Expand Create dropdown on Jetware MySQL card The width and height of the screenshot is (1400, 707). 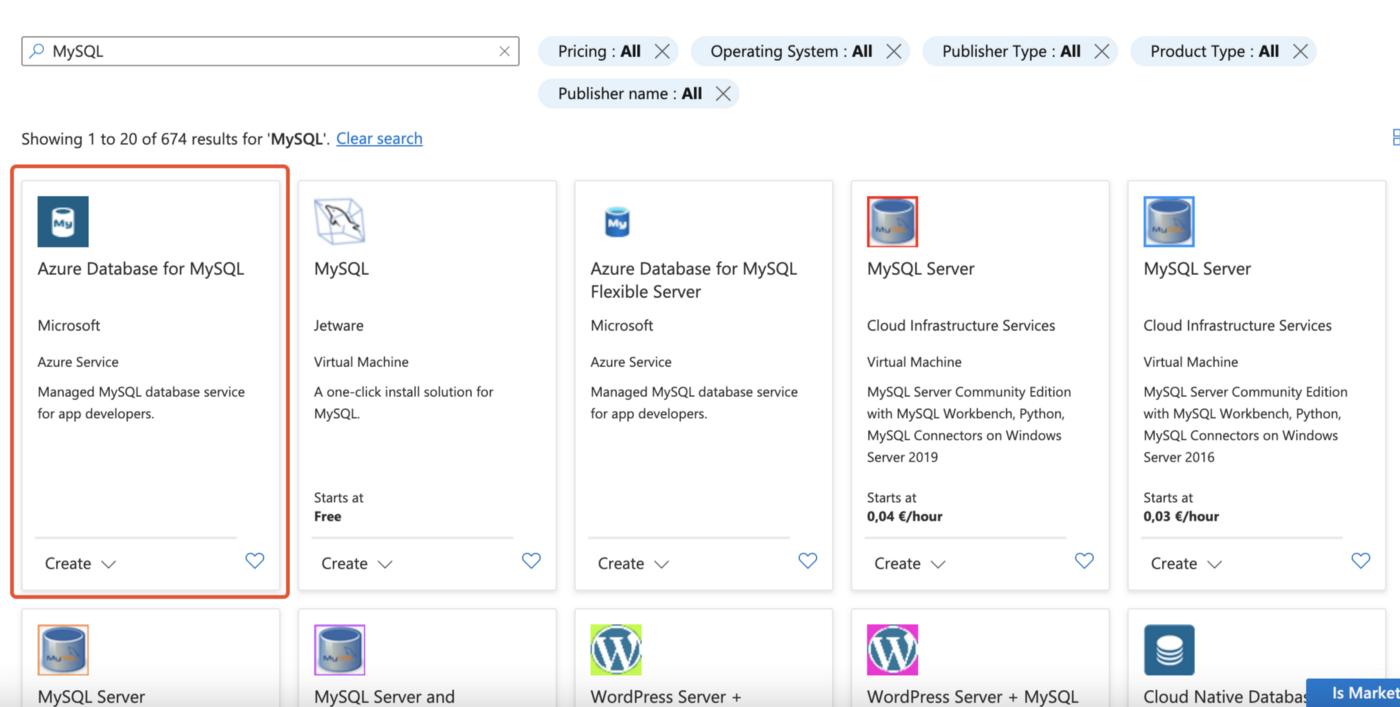pyautogui.click(x=357, y=564)
